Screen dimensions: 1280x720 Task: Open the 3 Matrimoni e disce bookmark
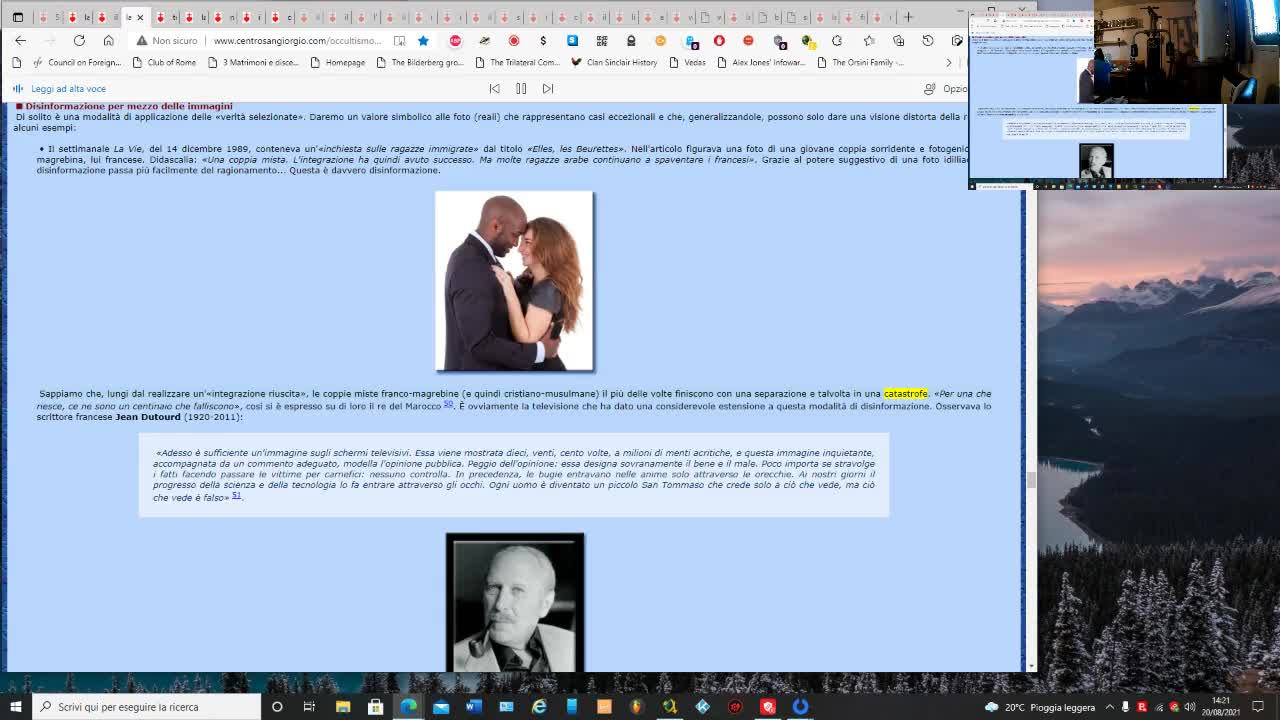click(253, 62)
